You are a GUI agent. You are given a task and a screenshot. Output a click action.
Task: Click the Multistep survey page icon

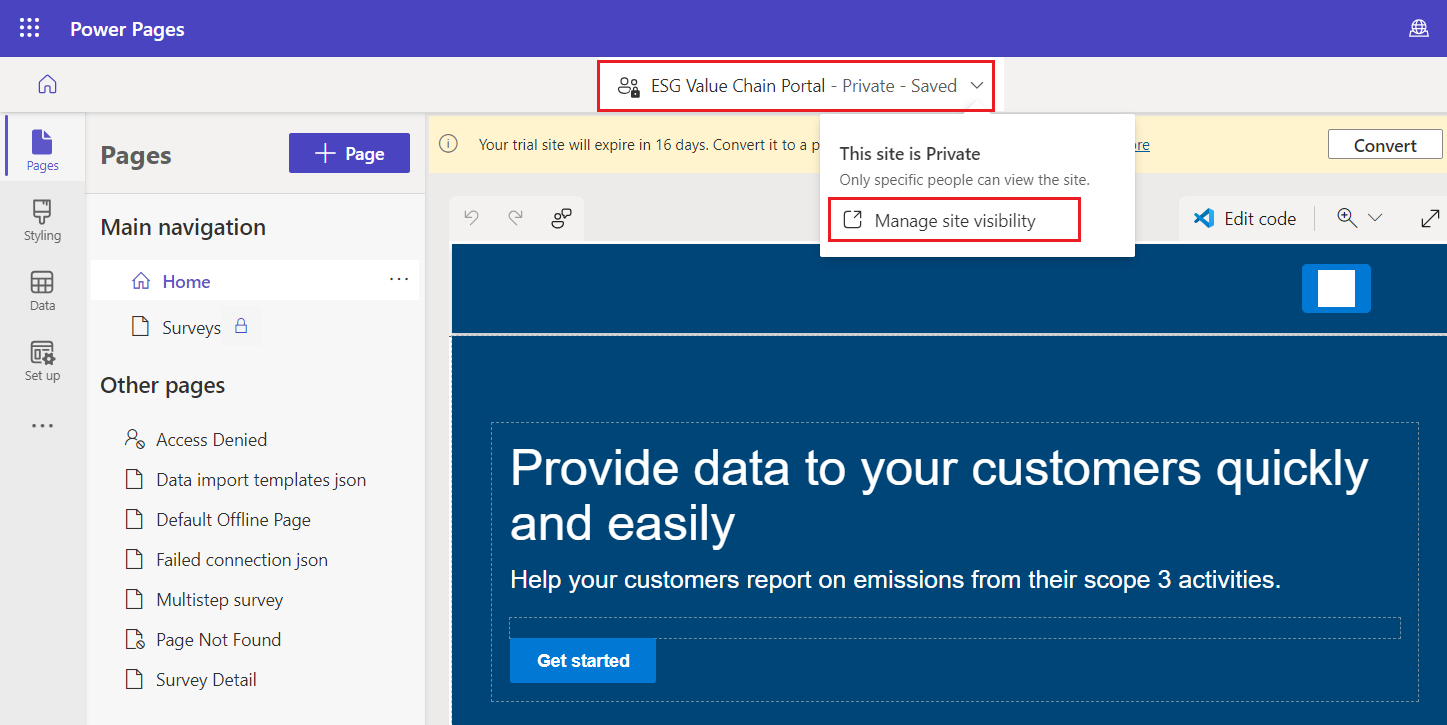[135, 599]
